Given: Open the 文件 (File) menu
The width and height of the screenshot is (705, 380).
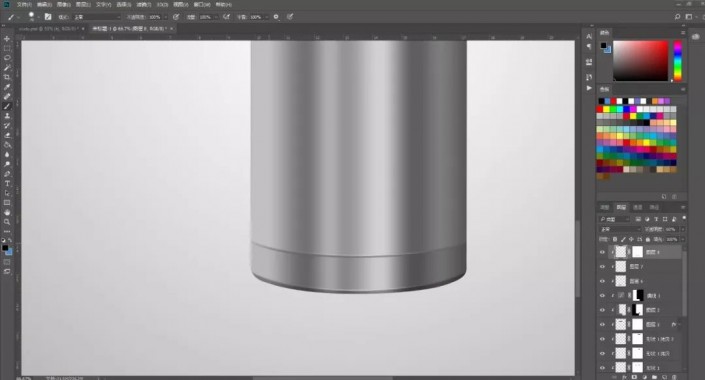Looking at the screenshot, I should (24, 4).
